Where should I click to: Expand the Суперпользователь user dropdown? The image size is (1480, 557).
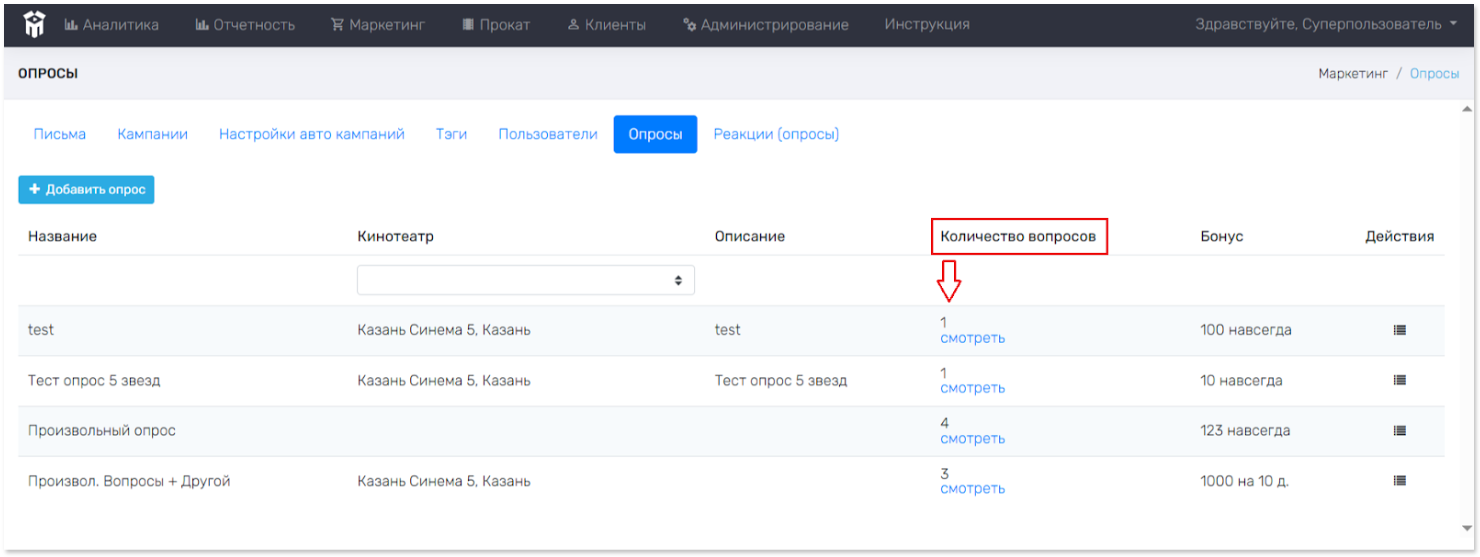point(1325,25)
